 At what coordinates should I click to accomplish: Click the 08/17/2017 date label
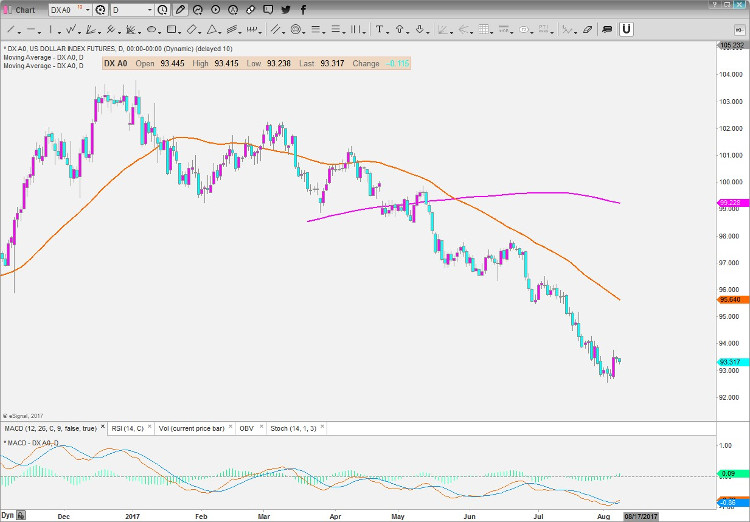[x=639, y=516]
